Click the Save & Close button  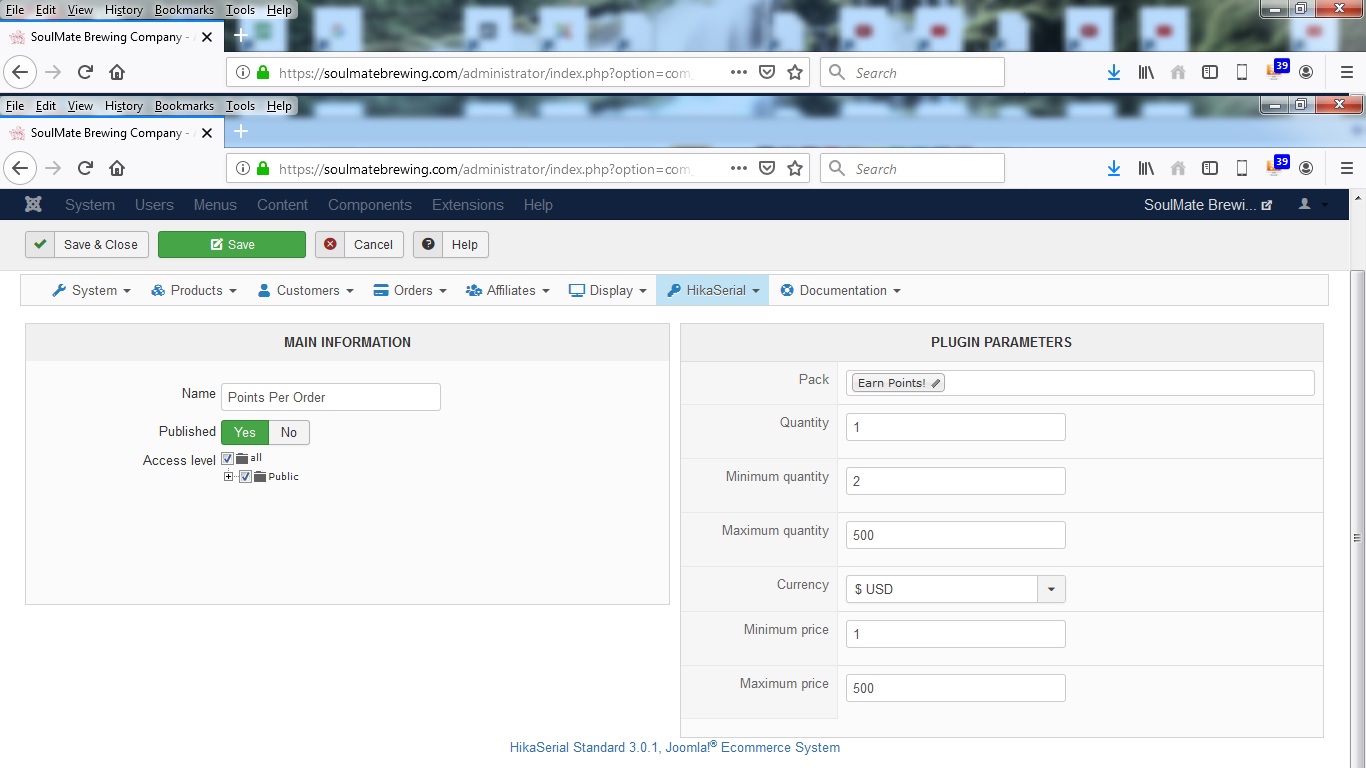click(87, 244)
